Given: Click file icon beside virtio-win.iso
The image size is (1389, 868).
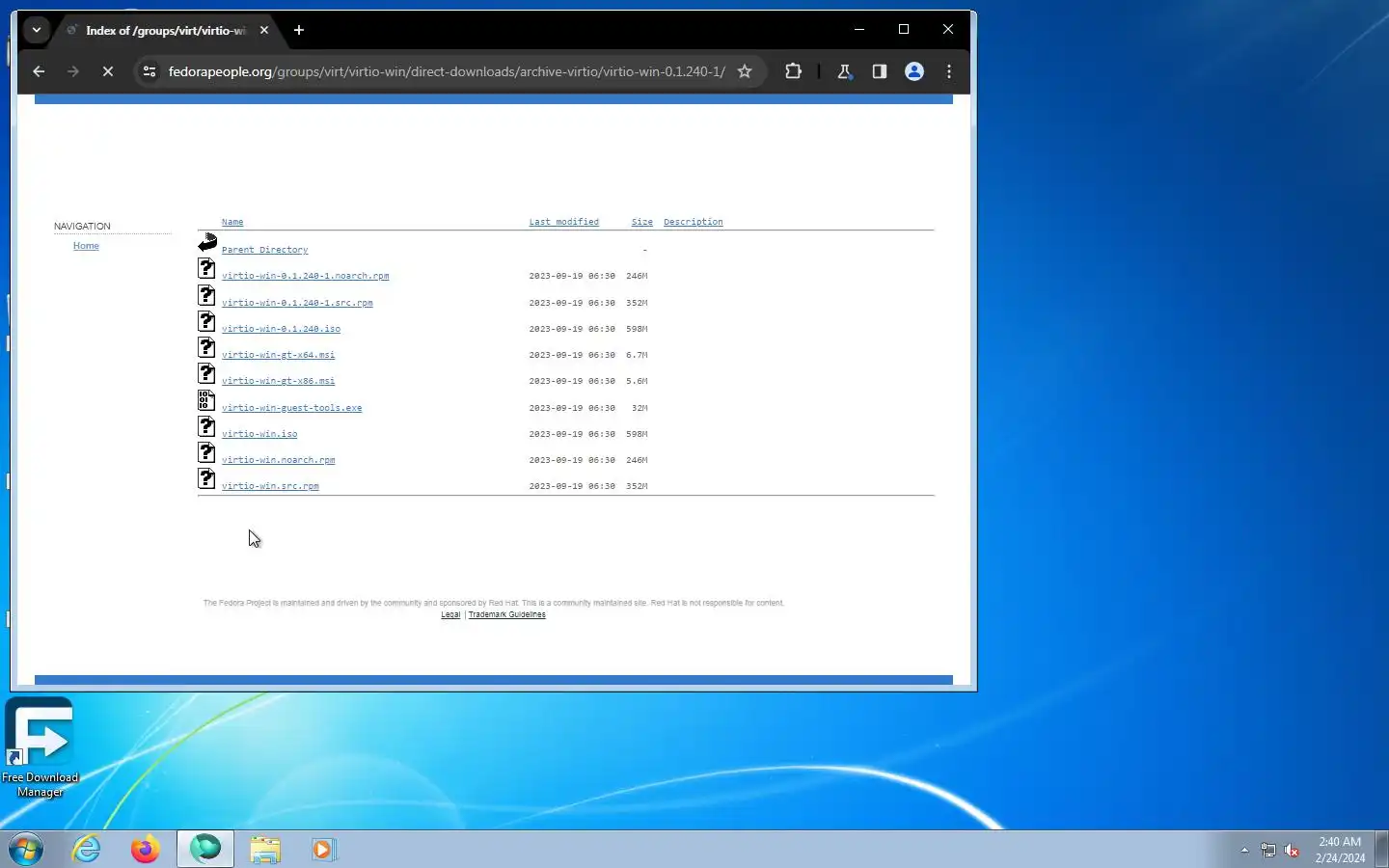Looking at the screenshot, I should tap(207, 426).
